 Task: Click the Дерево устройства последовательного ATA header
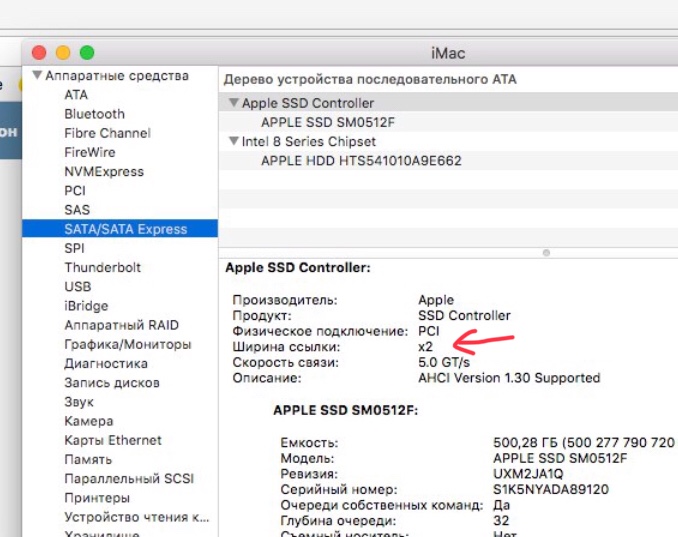point(370,79)
